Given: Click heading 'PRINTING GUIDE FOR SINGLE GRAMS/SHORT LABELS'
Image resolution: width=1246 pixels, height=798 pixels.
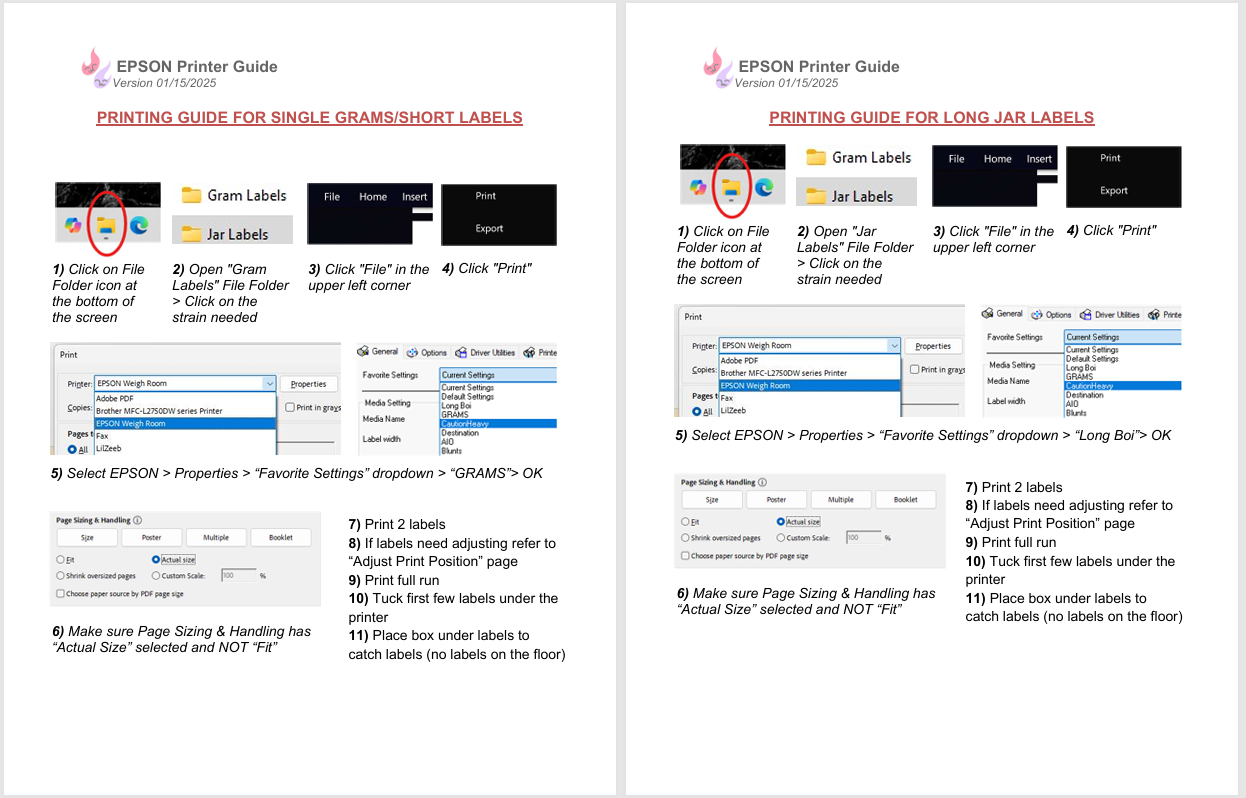Looking at the screenshot, I should pyautogui.click(x=310, y=118).
